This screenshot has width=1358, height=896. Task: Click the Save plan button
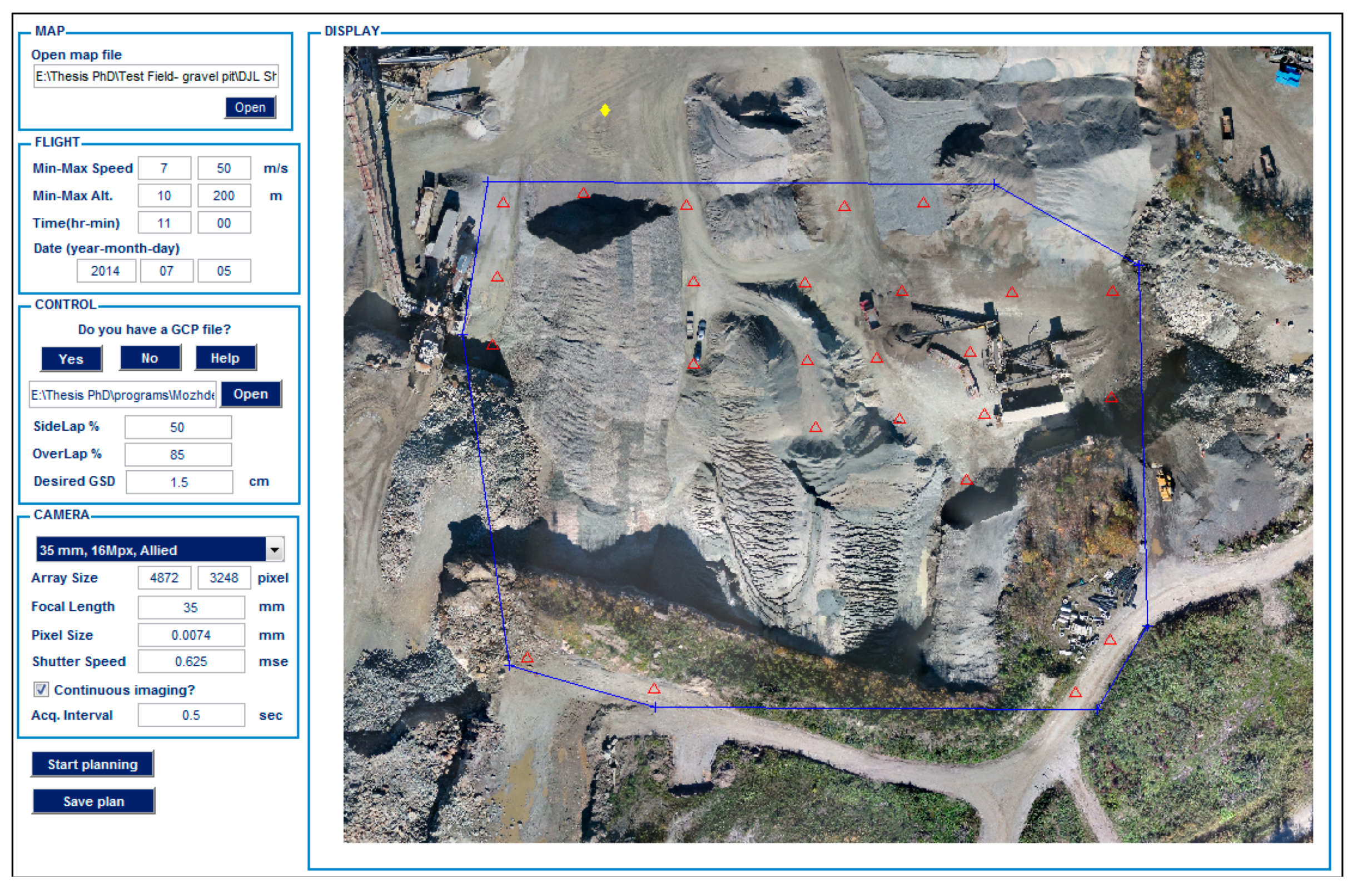click(x=94, y=802)
